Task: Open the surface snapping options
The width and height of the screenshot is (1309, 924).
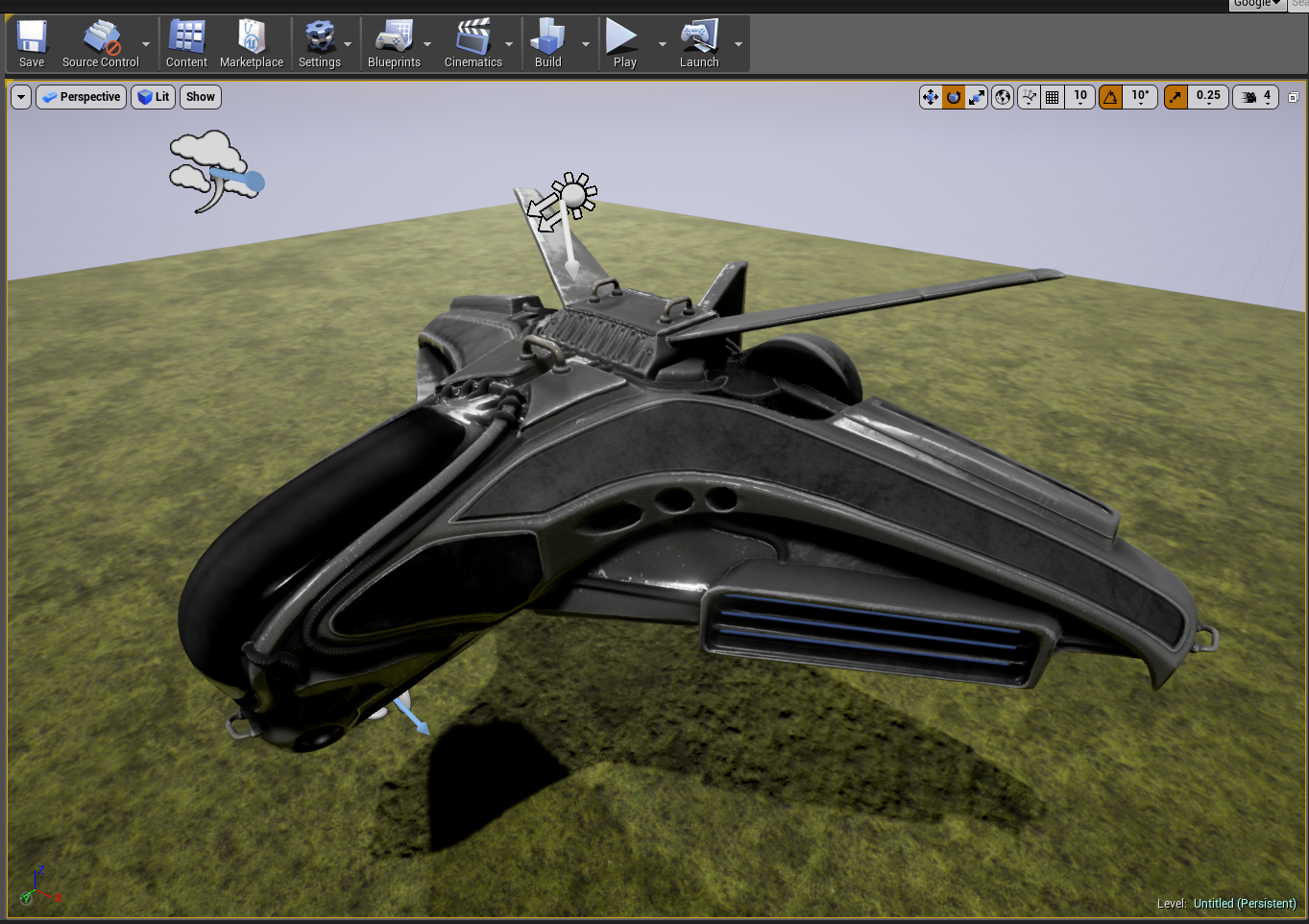Action: point(1029,97)
